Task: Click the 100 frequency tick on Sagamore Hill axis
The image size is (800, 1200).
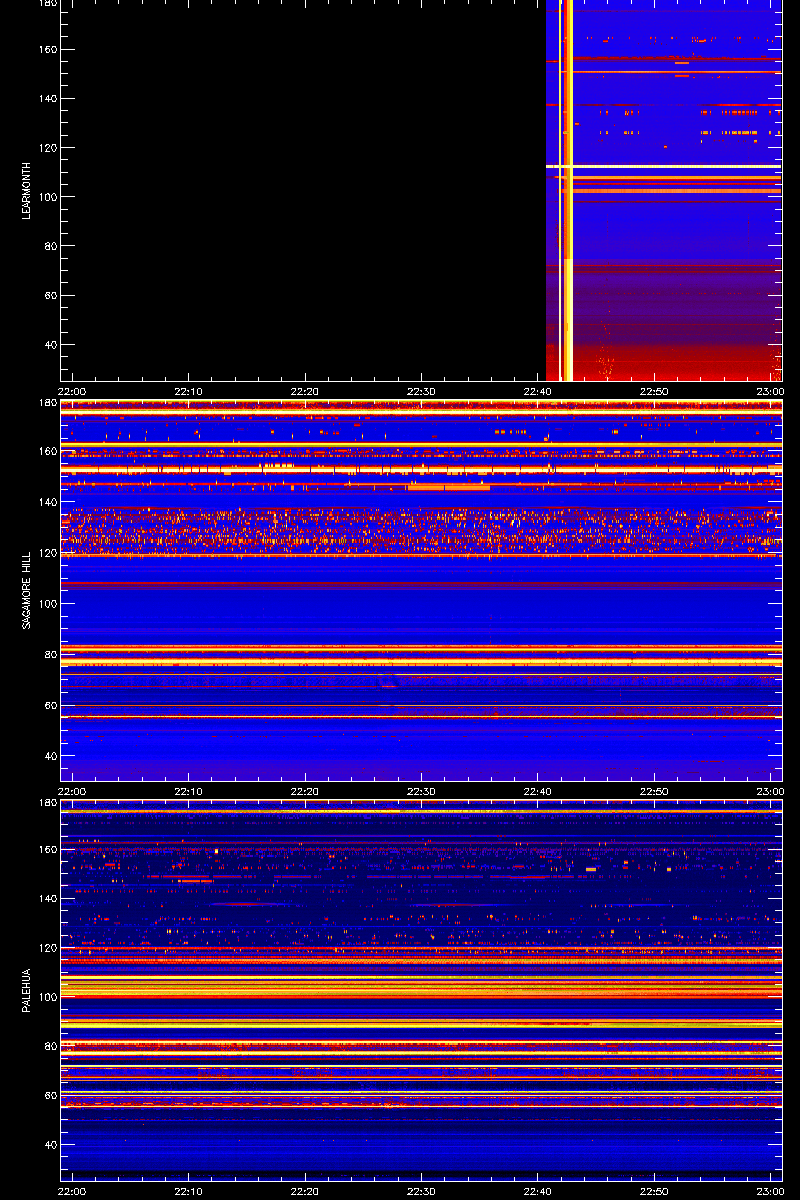Action: 48,604
